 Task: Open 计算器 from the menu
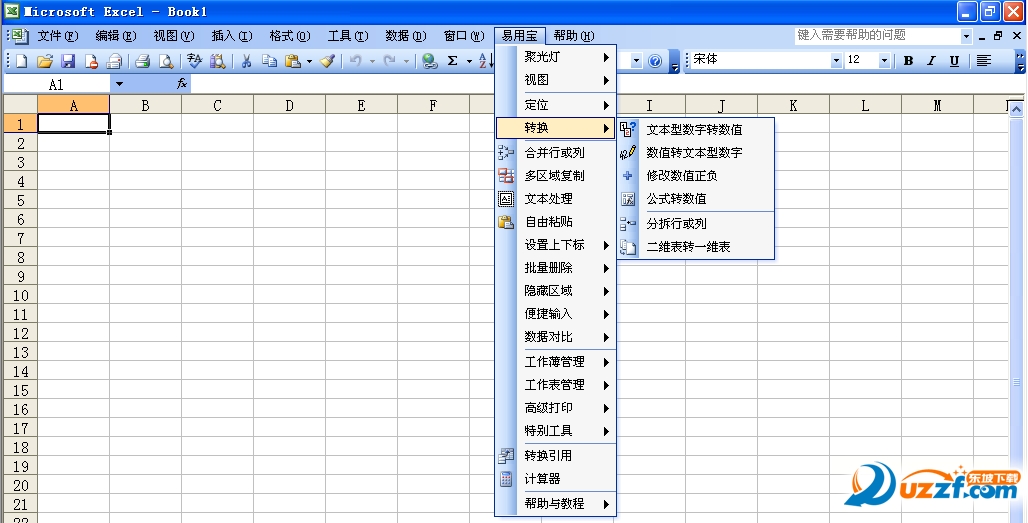point(556,478)
